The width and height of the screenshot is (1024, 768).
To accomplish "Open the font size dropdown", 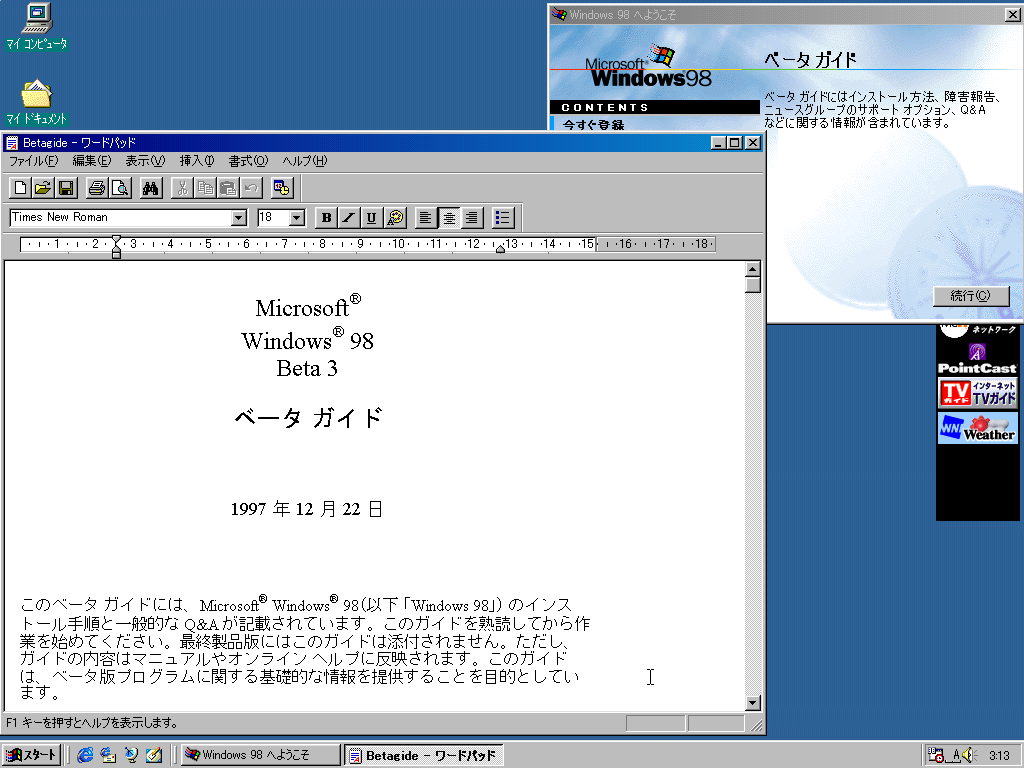I will click(x=297, y=217).
